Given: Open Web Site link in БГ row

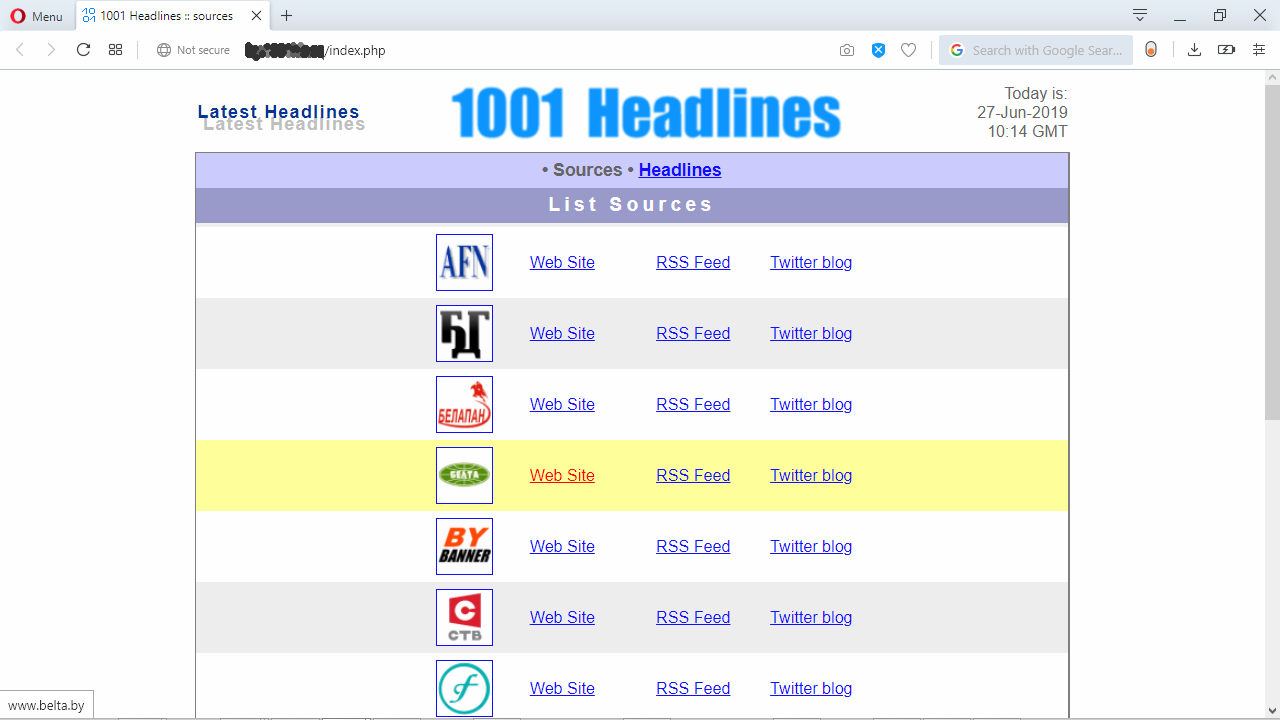Looking at the screenshot, I should tap(562, 333).
